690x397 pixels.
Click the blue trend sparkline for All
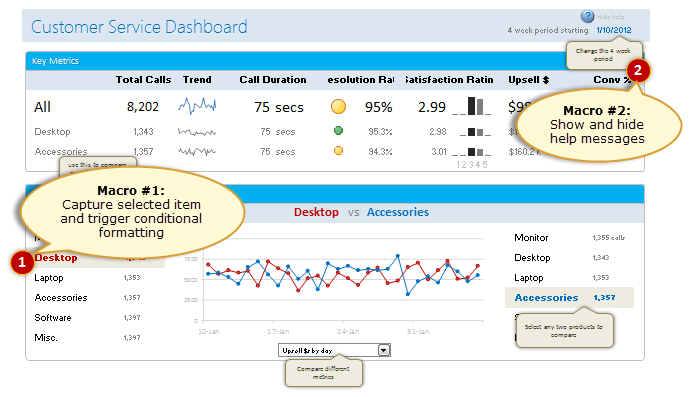(197, 106)
